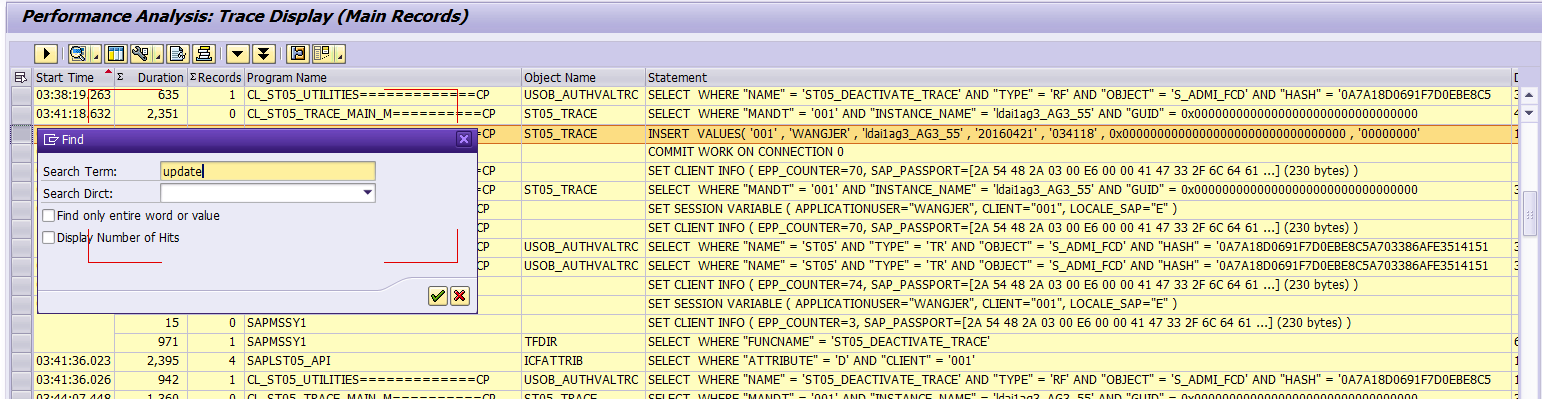The image size is (1542, 399).
Task: Cancel Find with the red X button
Action: 459,296
